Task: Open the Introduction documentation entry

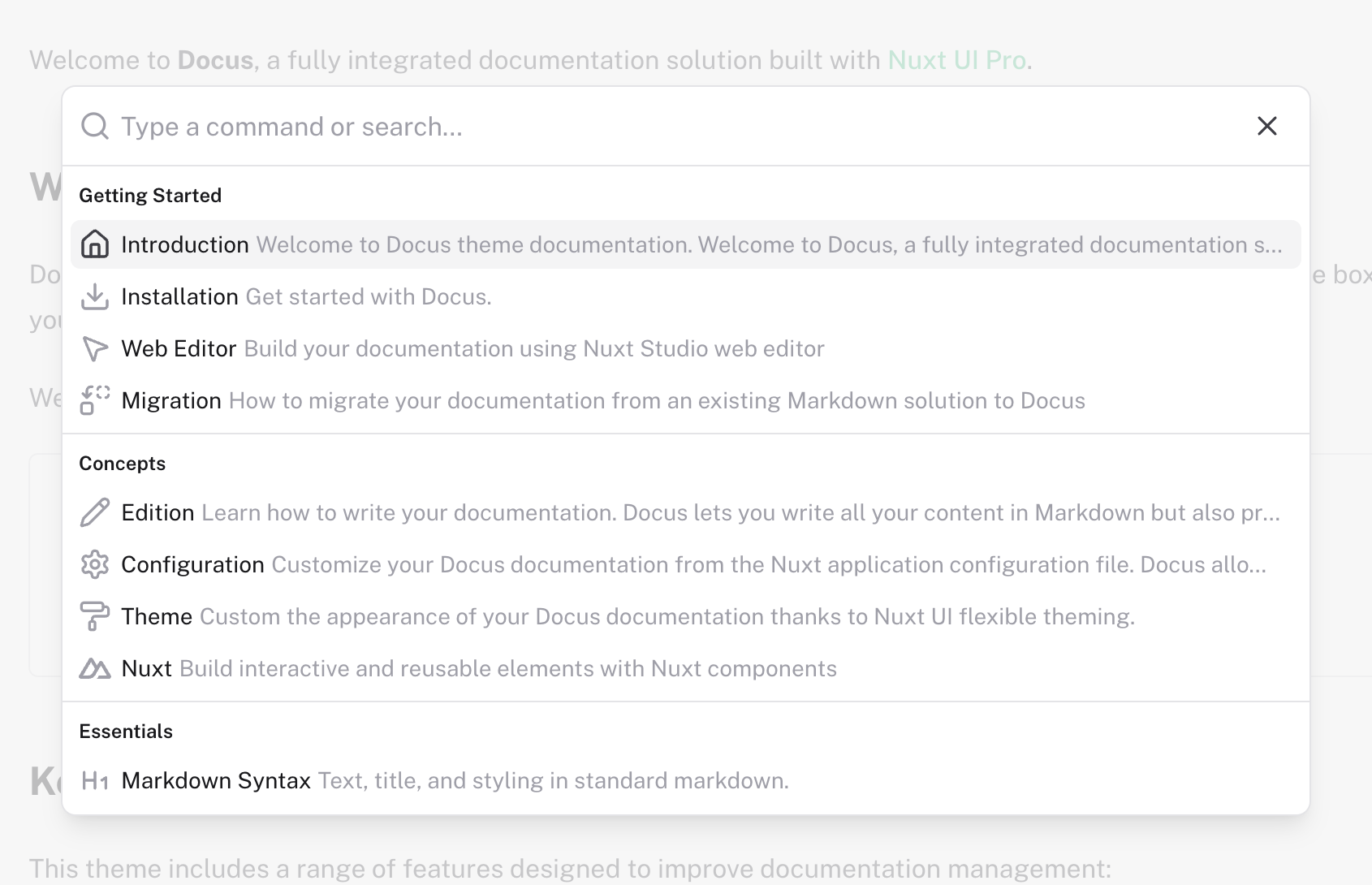Action: point(185,244)
